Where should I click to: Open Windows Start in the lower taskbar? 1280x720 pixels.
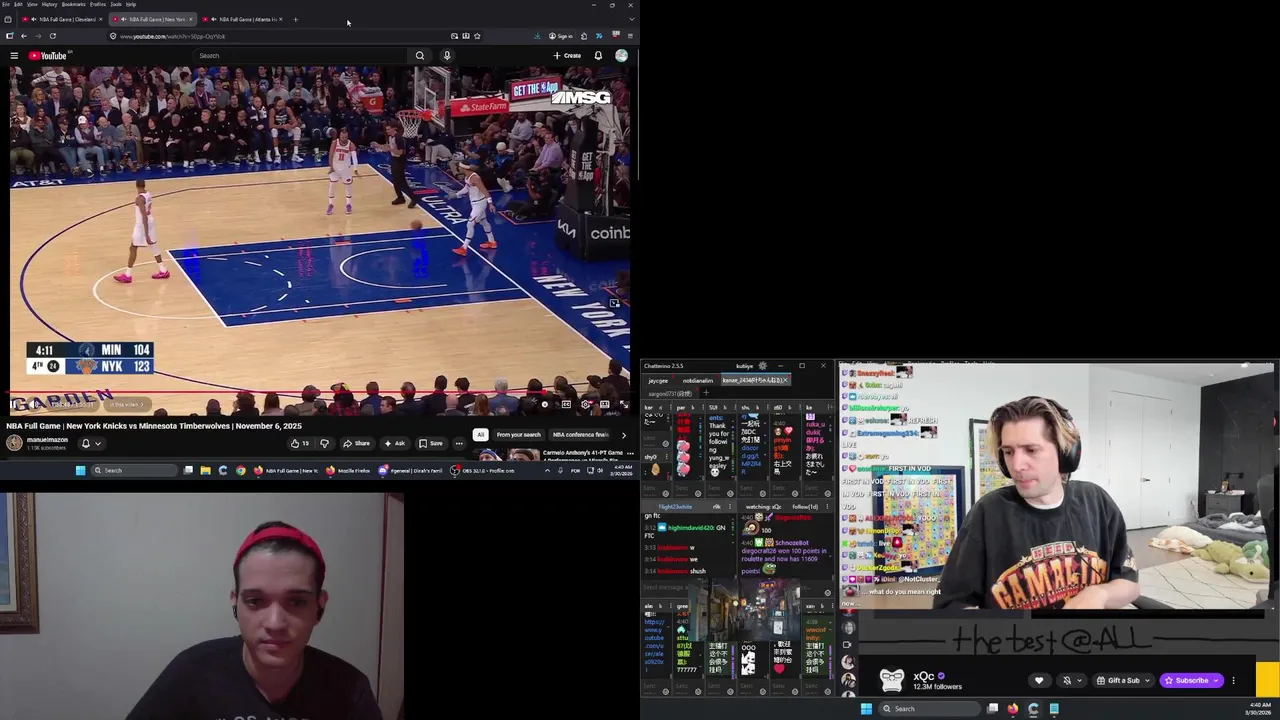[x=866, y=709]
